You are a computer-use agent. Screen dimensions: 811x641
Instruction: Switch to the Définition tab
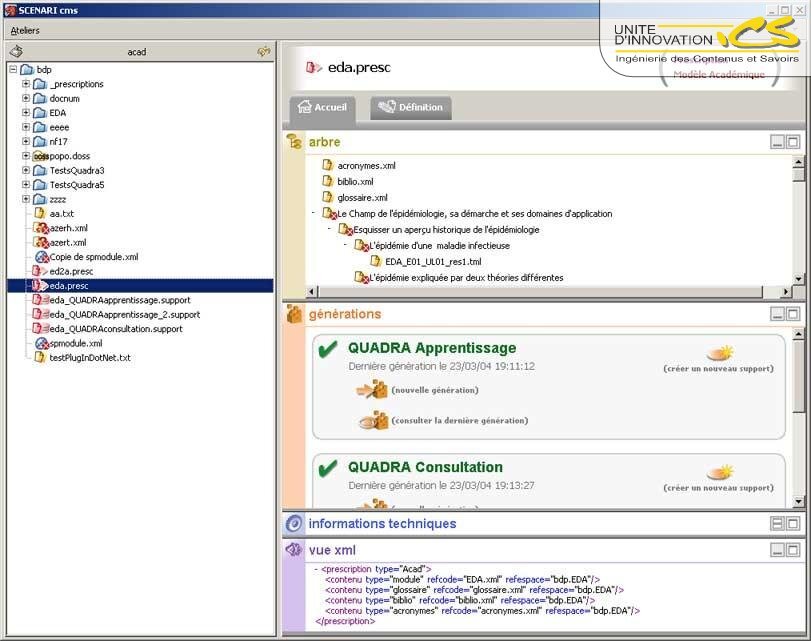(411, 107)
